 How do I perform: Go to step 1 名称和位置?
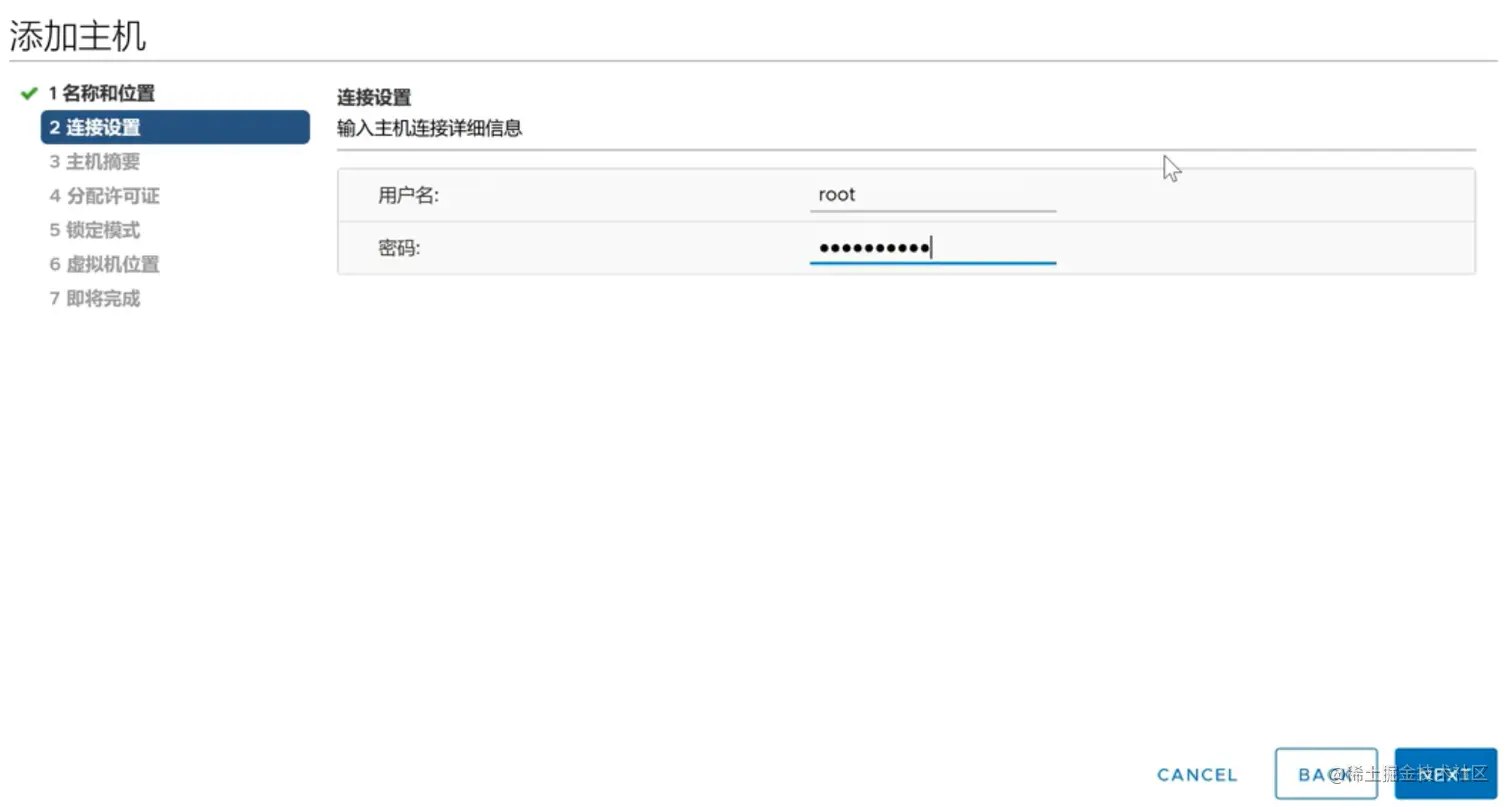[x=102, y=94]
